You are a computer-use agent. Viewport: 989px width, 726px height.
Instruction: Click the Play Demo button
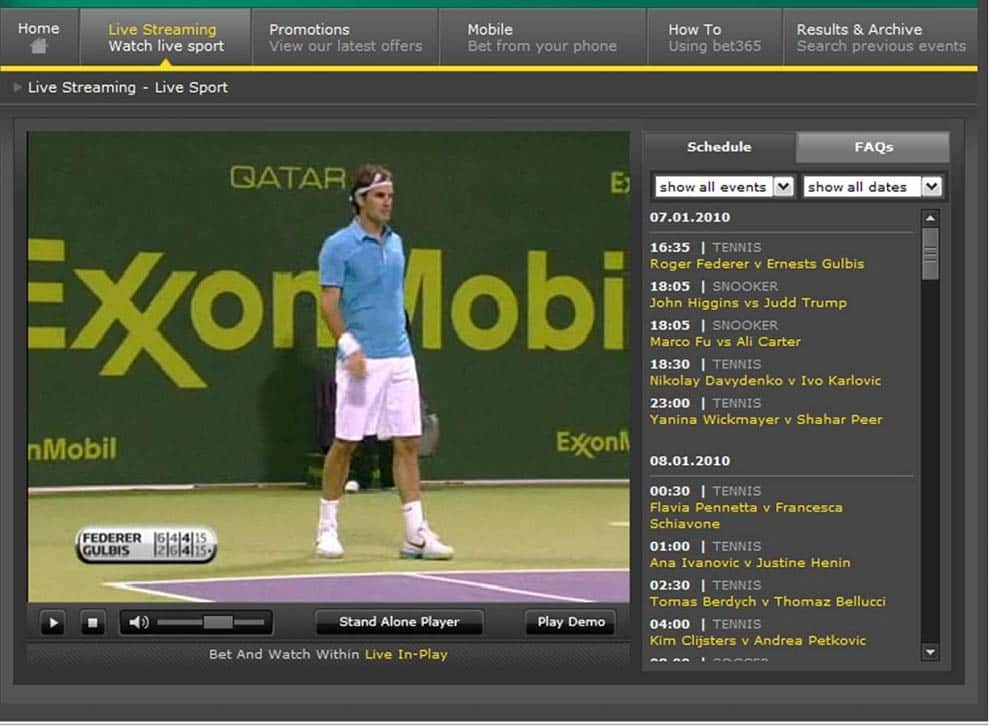coord(571,622)
